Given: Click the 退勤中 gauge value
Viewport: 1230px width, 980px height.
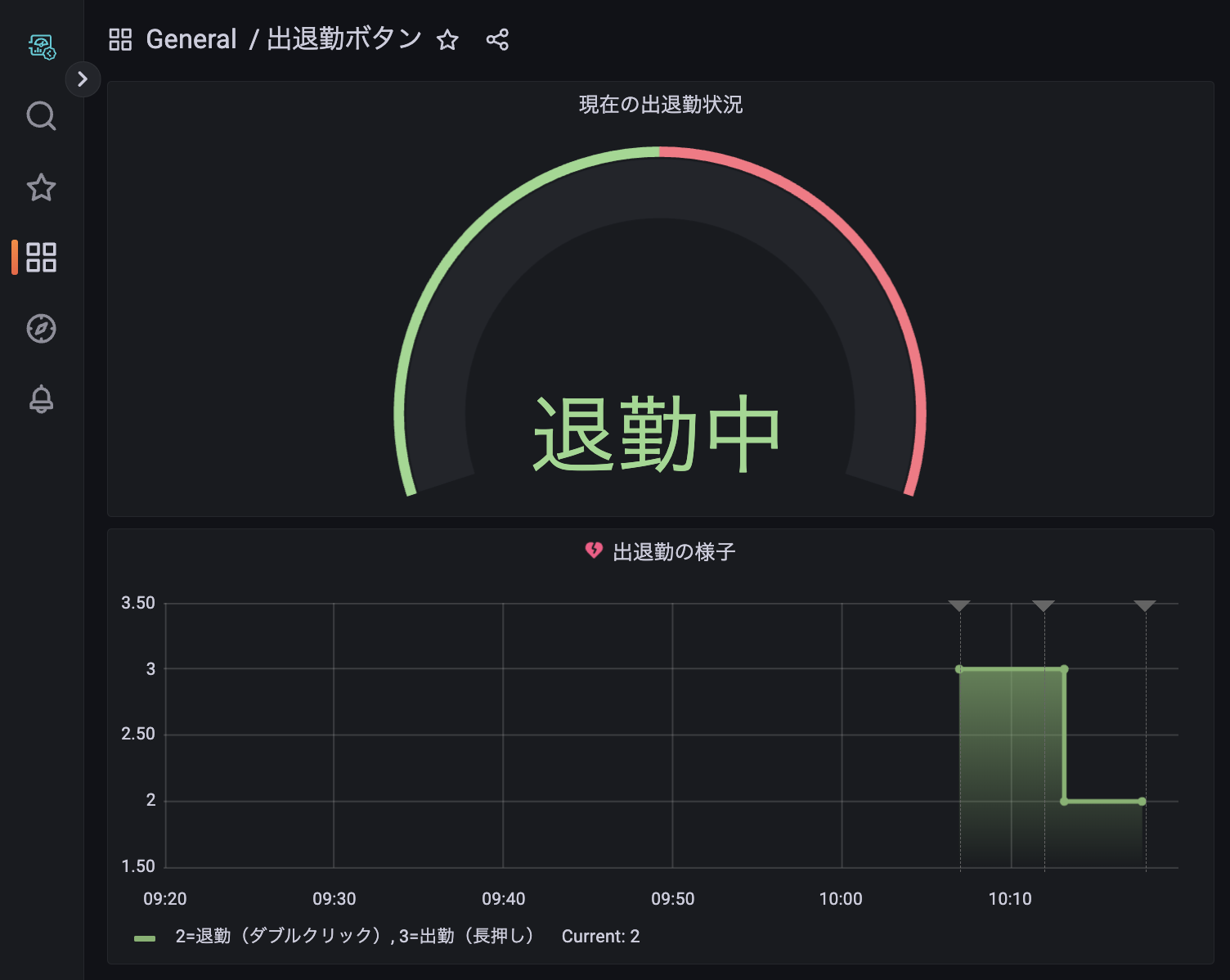Looking at the screenshot, I should click(657, 434).
